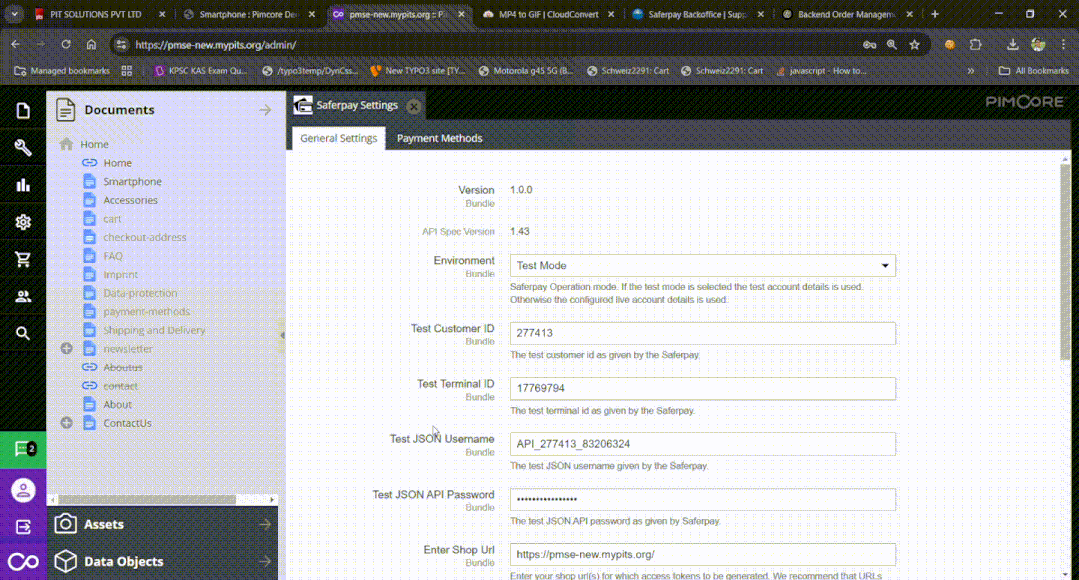Open the Settings gear icon in sidebar
1079x580 pixels.
point(23,222)
